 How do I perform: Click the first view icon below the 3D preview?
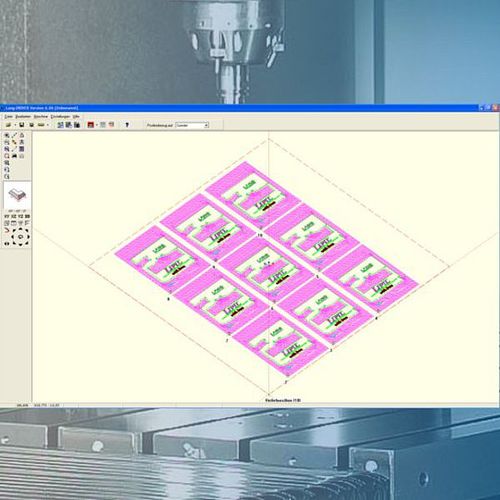tap(7, 216)
